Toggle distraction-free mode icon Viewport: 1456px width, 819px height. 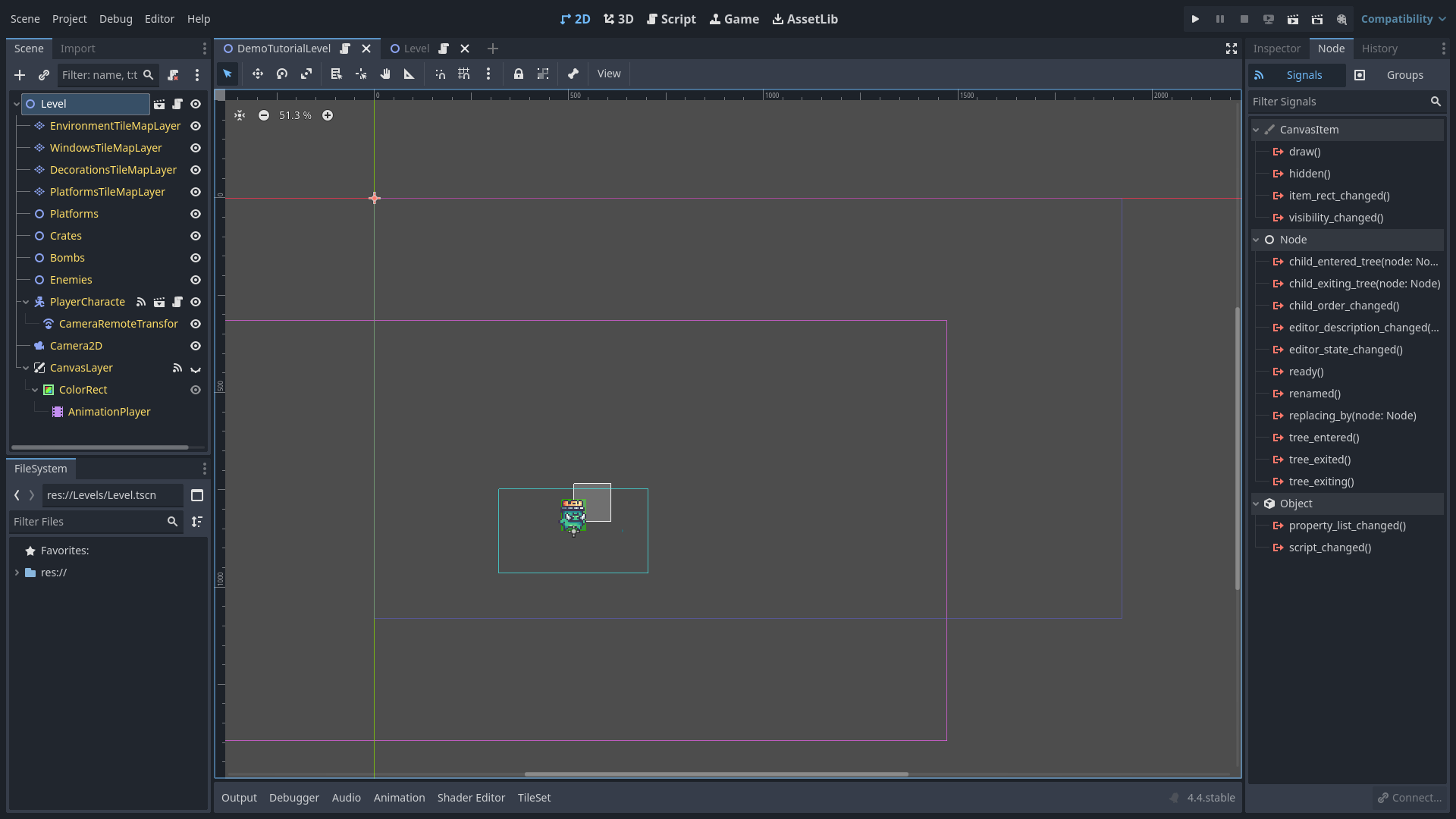coord(1232,49)
